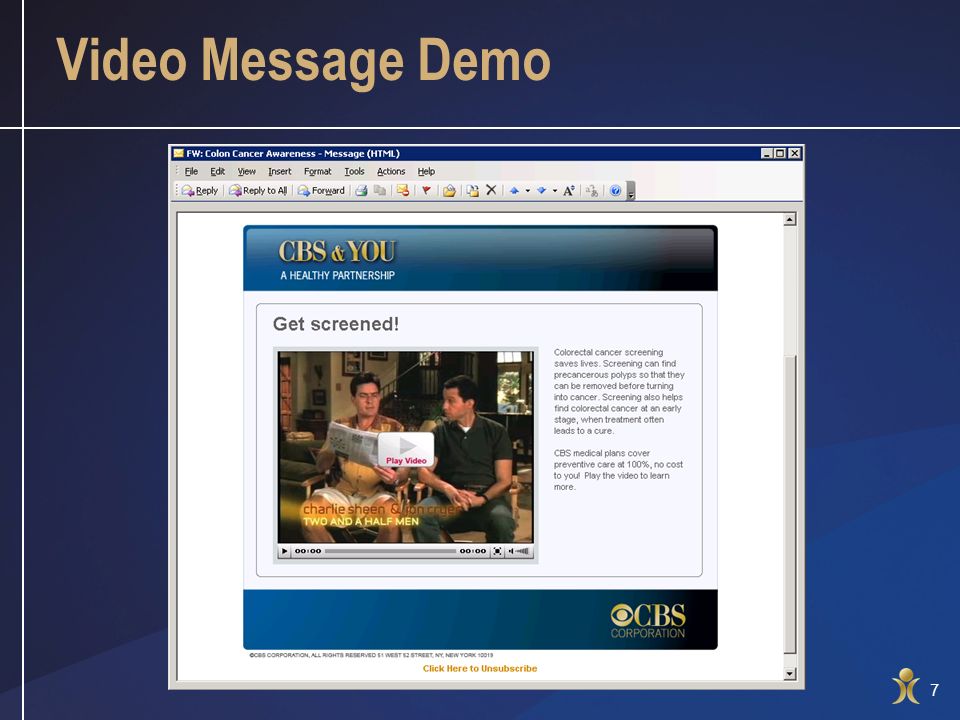960x720 pixels.
Task: Close the message window
Action: pos(794,153)
